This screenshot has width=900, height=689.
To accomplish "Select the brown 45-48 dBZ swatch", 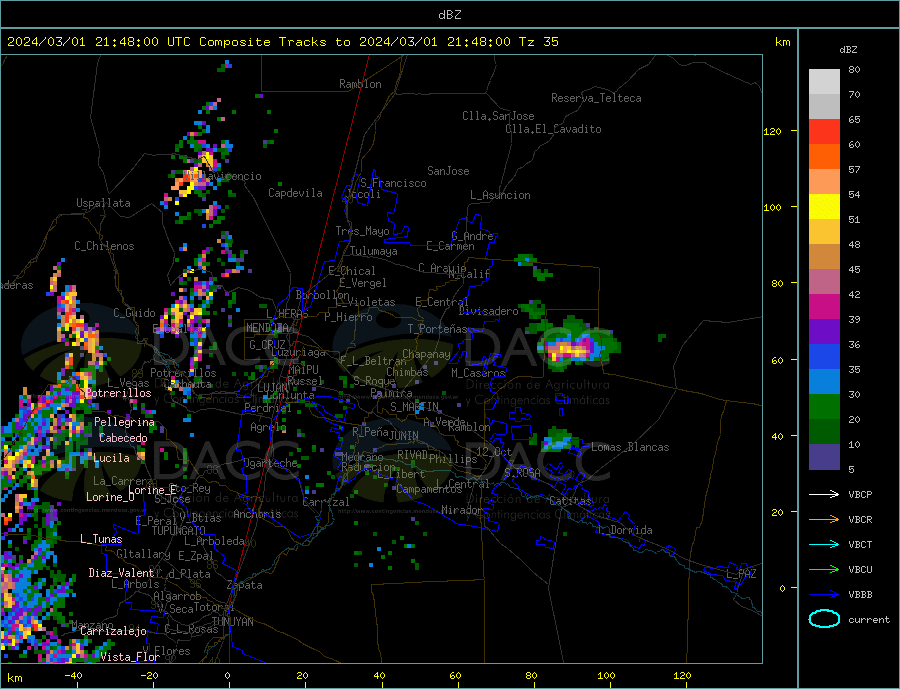I will 824,257.
